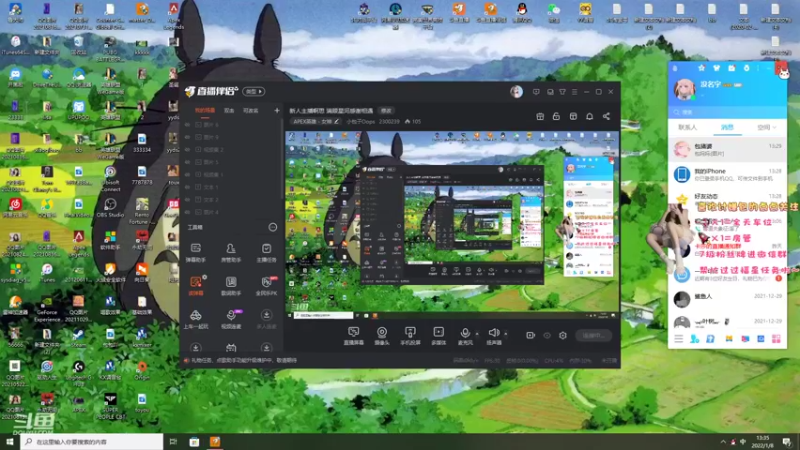800x450 pixels.
Task: Collapse the 工具箱 toolbox with the circle button
Action: pyautogui.click(x=273, y=227)
